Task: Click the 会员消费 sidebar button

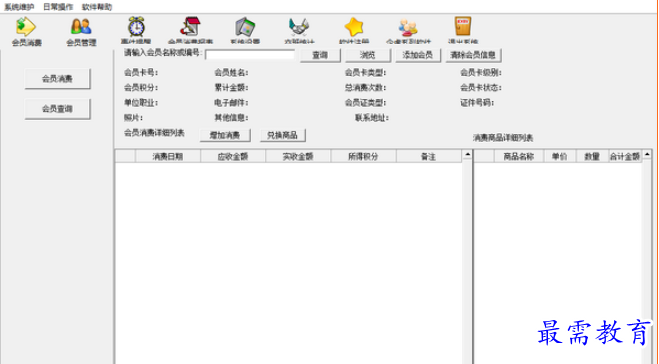Action: (x=57, y=79)
